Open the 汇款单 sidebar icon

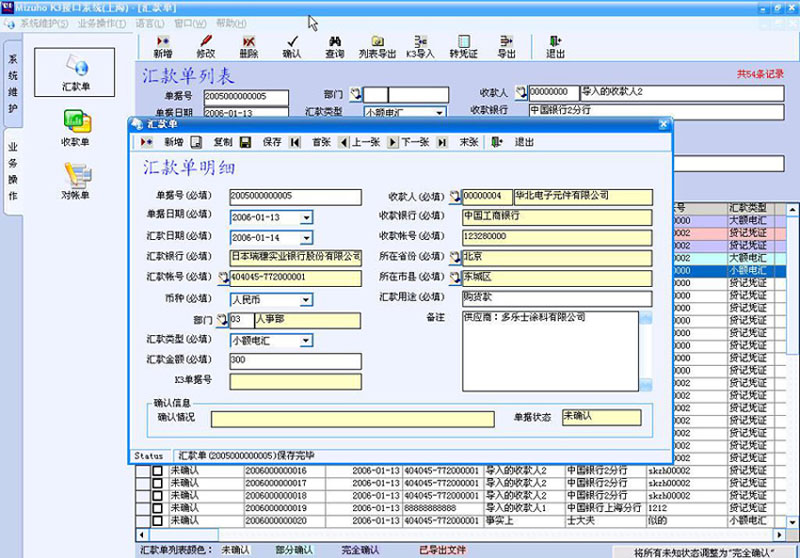tap(76, 73)
